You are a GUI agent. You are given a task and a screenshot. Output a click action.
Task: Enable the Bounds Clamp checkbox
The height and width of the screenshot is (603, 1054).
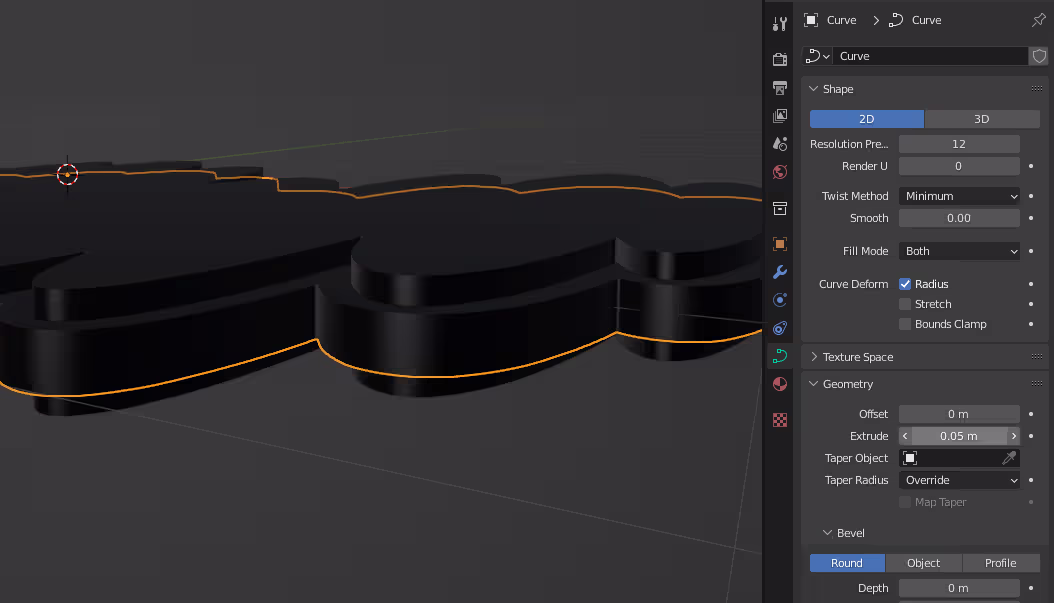(x=905, y=324)
